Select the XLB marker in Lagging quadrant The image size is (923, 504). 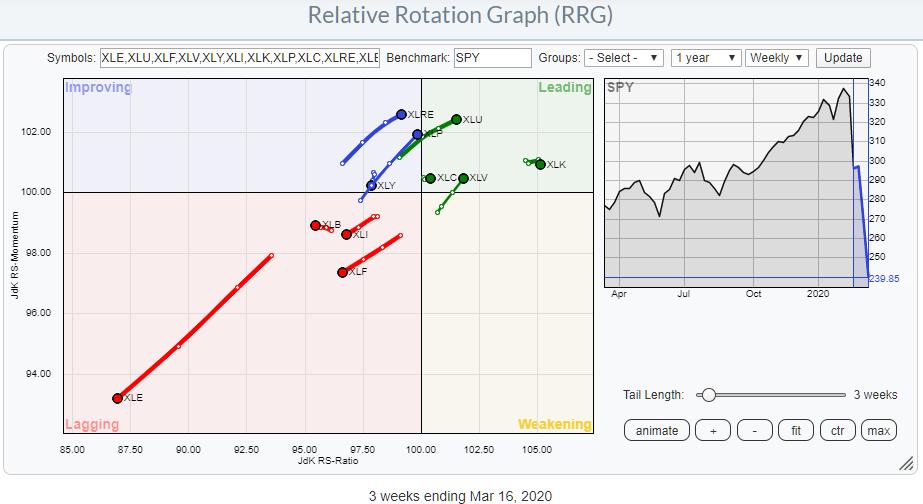[x=315, y=225]
